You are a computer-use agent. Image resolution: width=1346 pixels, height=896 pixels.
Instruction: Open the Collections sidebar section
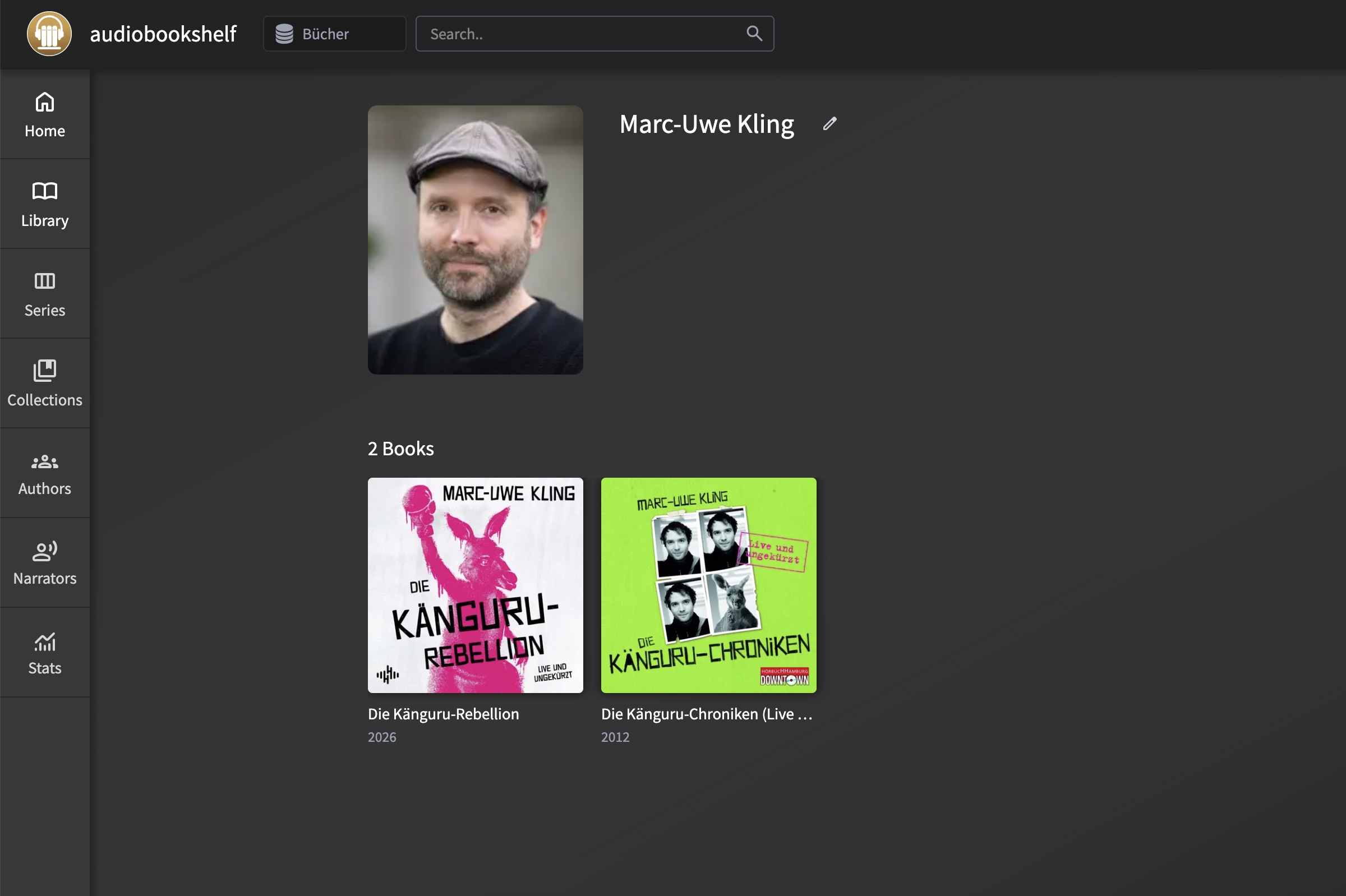click(44, 383)
